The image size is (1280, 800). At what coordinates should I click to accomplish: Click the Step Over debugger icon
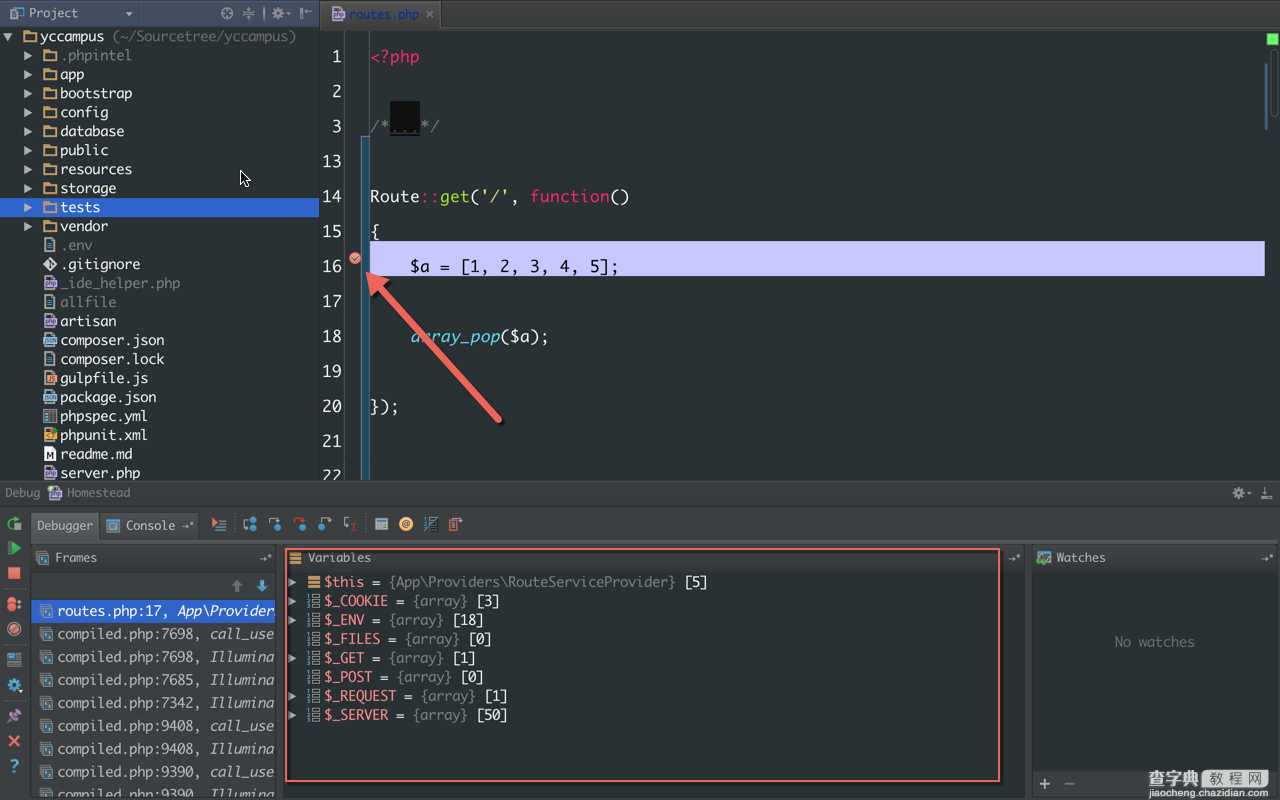250,524
